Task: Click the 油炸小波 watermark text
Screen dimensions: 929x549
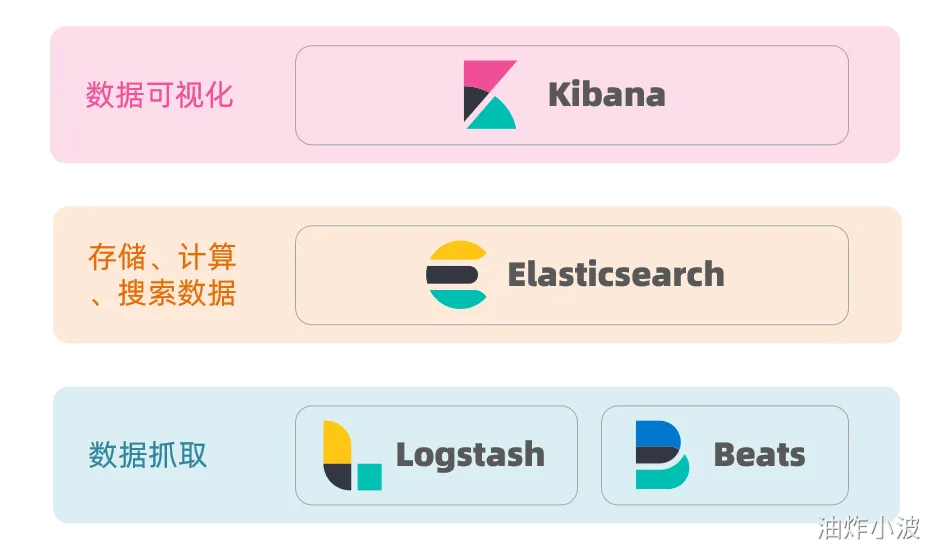Action: tap(868, 527)
